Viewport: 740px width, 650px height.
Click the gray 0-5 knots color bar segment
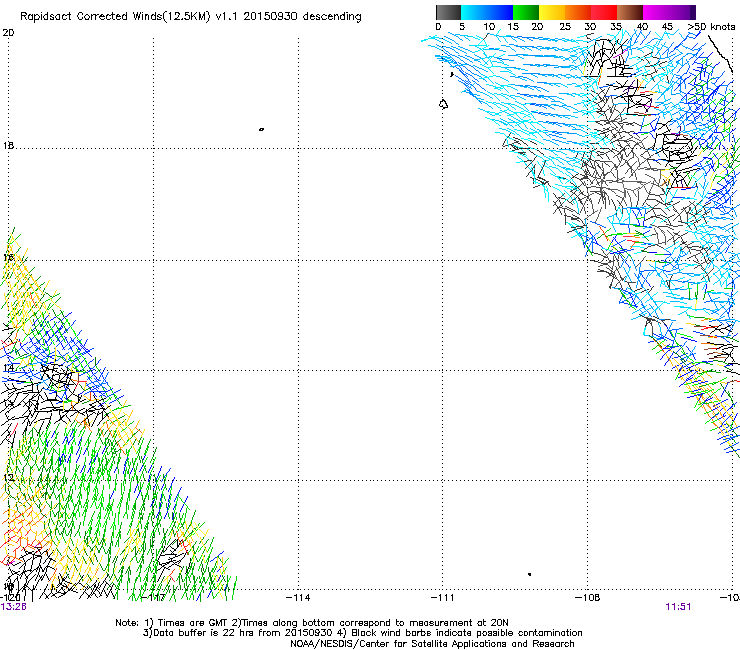(x=448, y=12)
